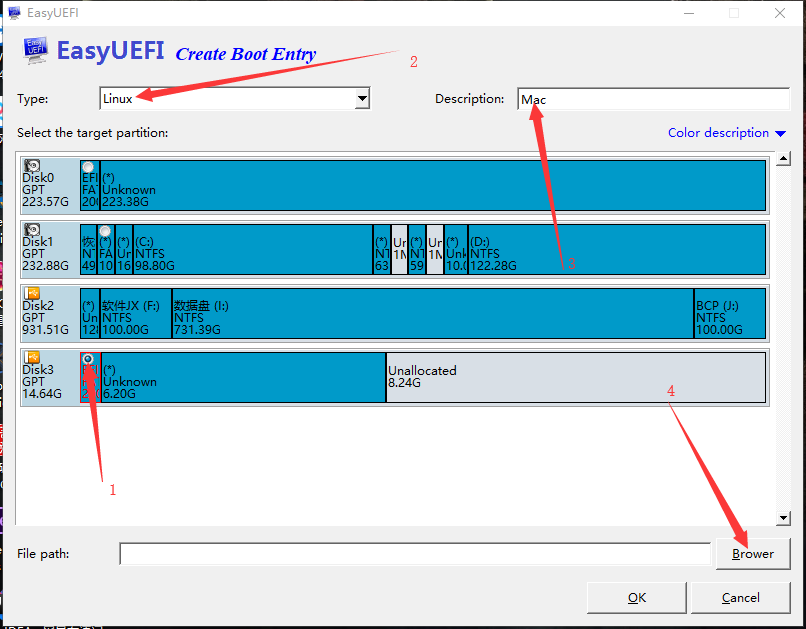
Task: Select the 软件JX (F:) NTFS 100.00G partition
Action: click(136, 313)
